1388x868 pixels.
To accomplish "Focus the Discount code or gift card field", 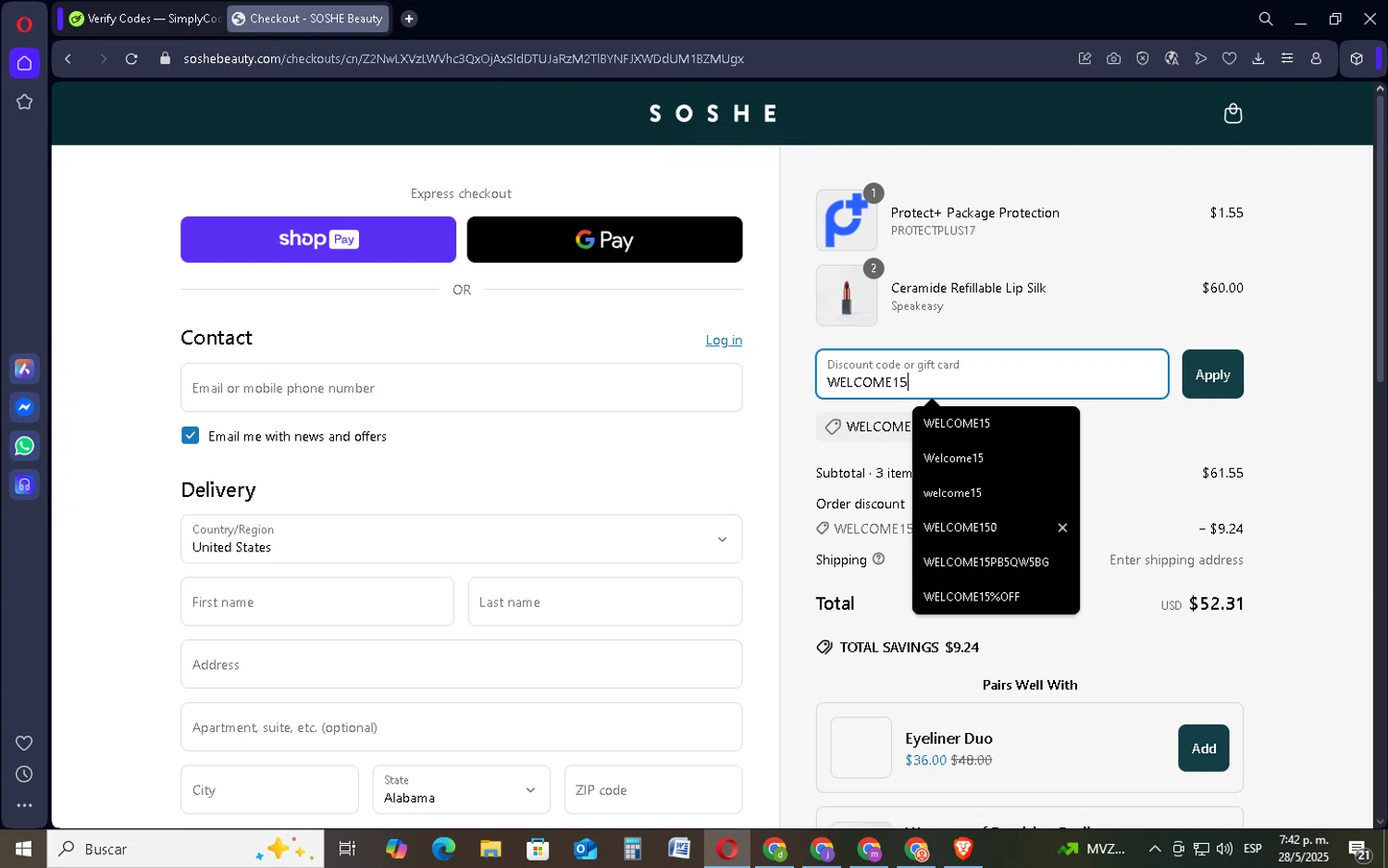I will tap(992, 374).
